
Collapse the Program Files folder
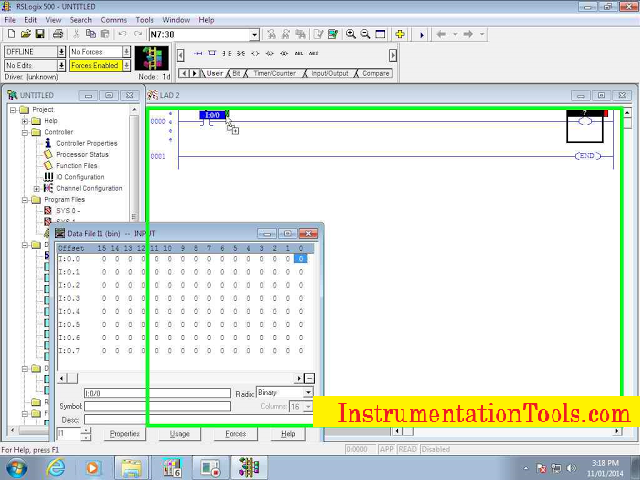point(25,200)
